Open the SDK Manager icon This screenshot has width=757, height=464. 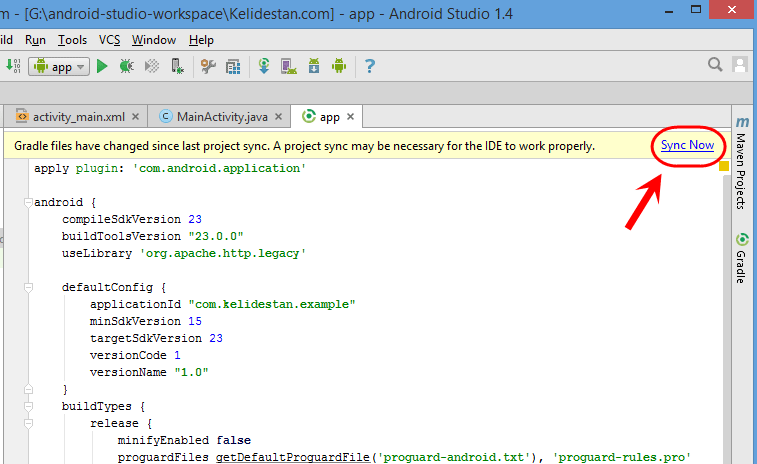(x=314, y=66)
